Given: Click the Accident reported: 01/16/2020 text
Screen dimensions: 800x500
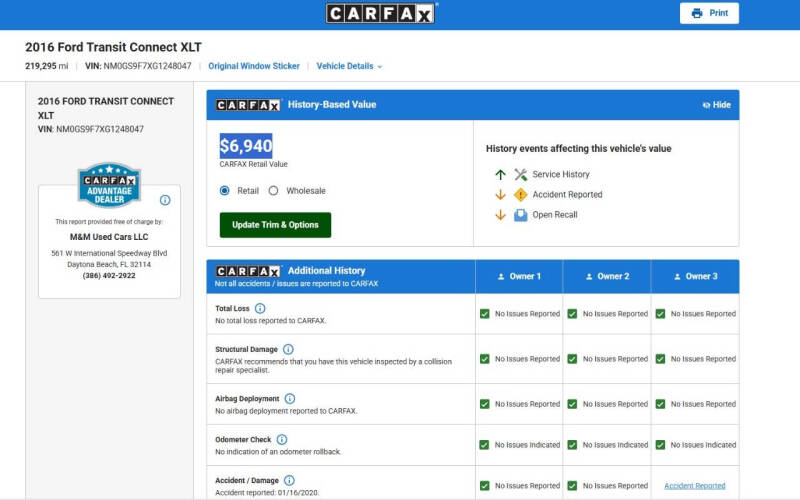Looking at the screenshot, I should coord(267,493).
